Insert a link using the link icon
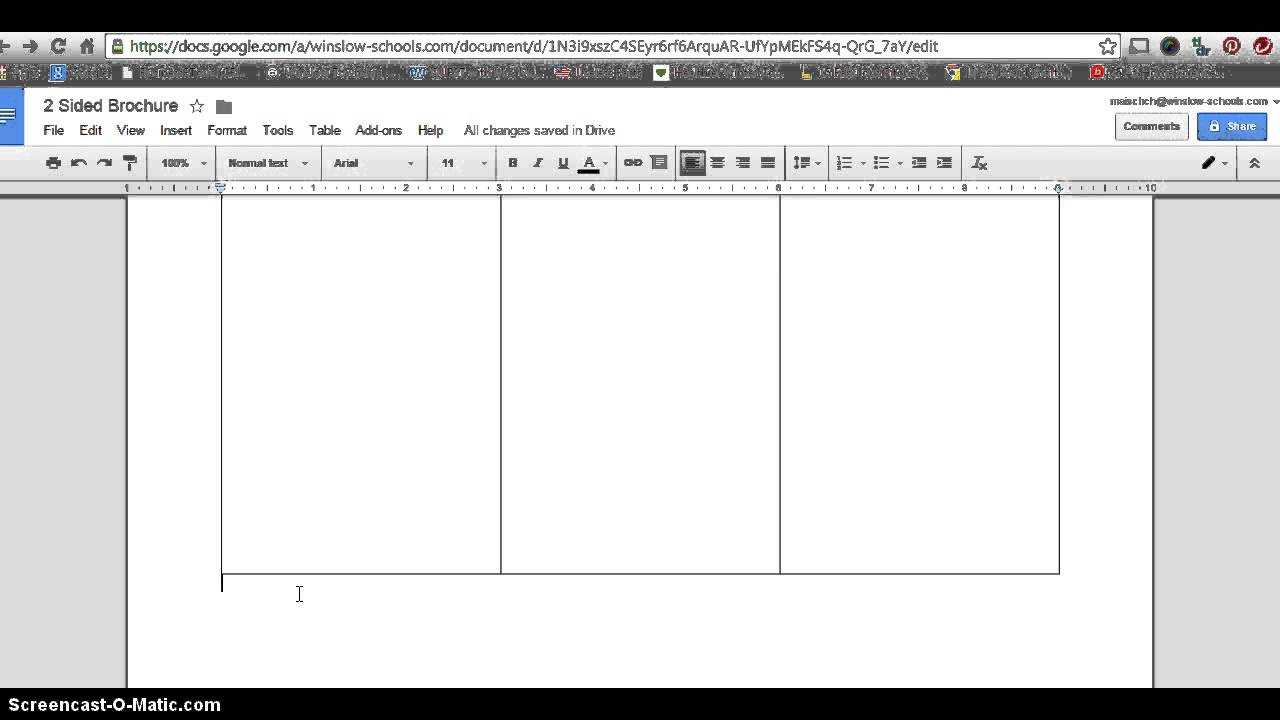1280x720 pixels. pyautogui.click(x=631, y=162)
